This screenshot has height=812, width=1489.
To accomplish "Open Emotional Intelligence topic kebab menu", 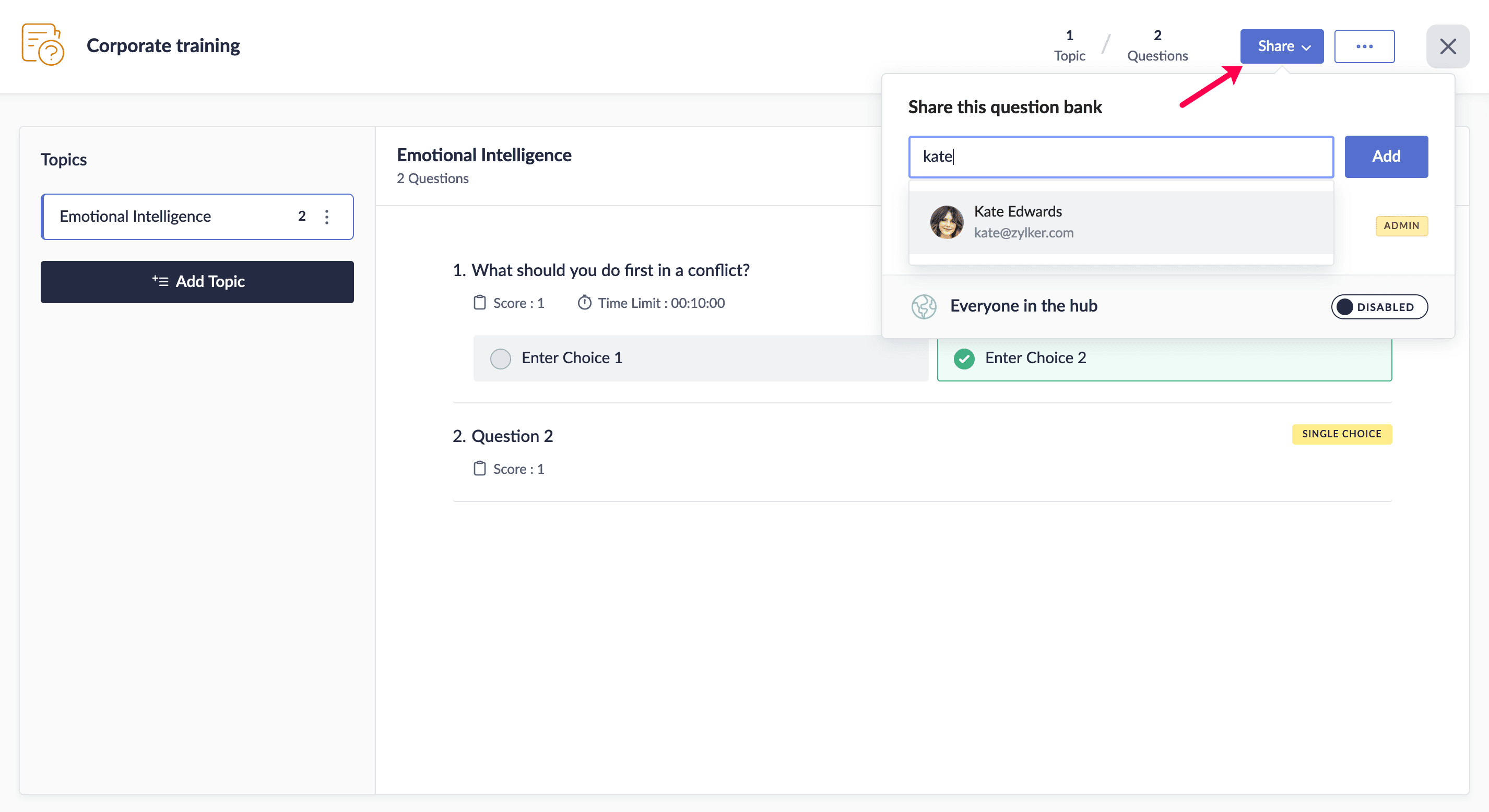I will click(x=327, y=217).
